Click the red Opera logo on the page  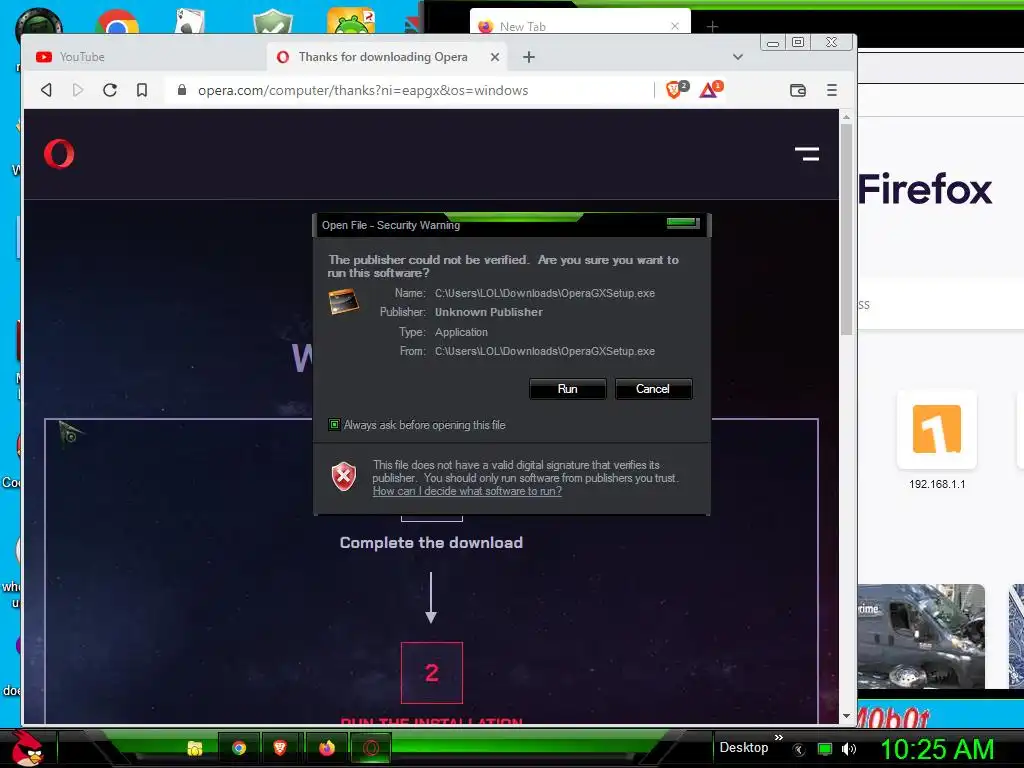[x=59, y=154]
